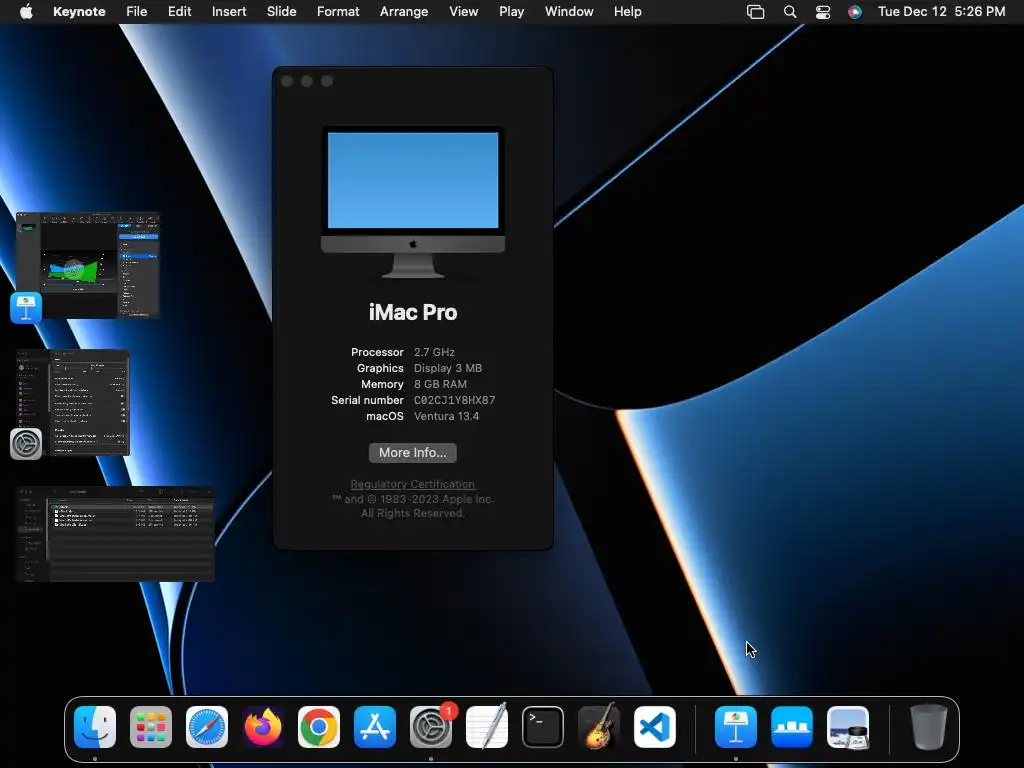Click the Stage Manager icon in menu bar
1024x768 pixels.
(x=756, y=12)
